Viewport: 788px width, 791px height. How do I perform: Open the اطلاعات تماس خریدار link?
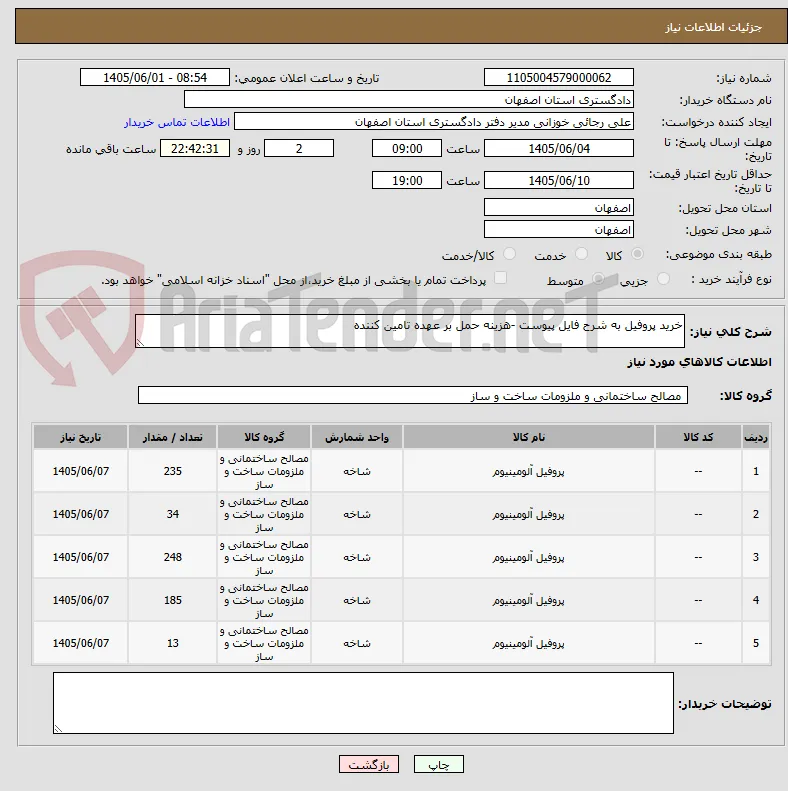point(177,122)
